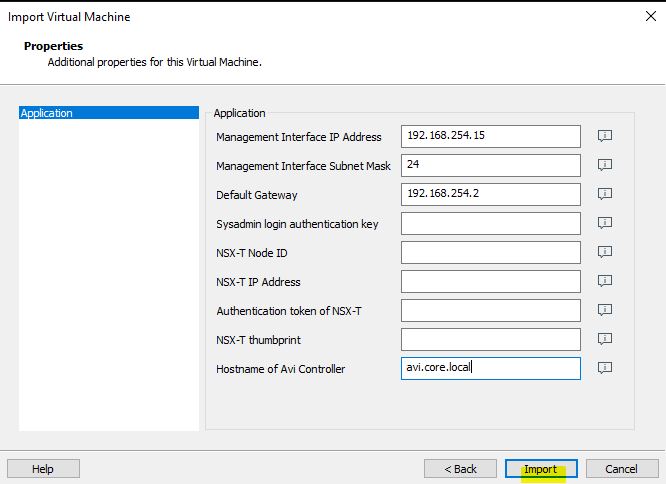Screen dimensions: 666x484
Task: Go back with the < Back button
Action: pos(460,469)
